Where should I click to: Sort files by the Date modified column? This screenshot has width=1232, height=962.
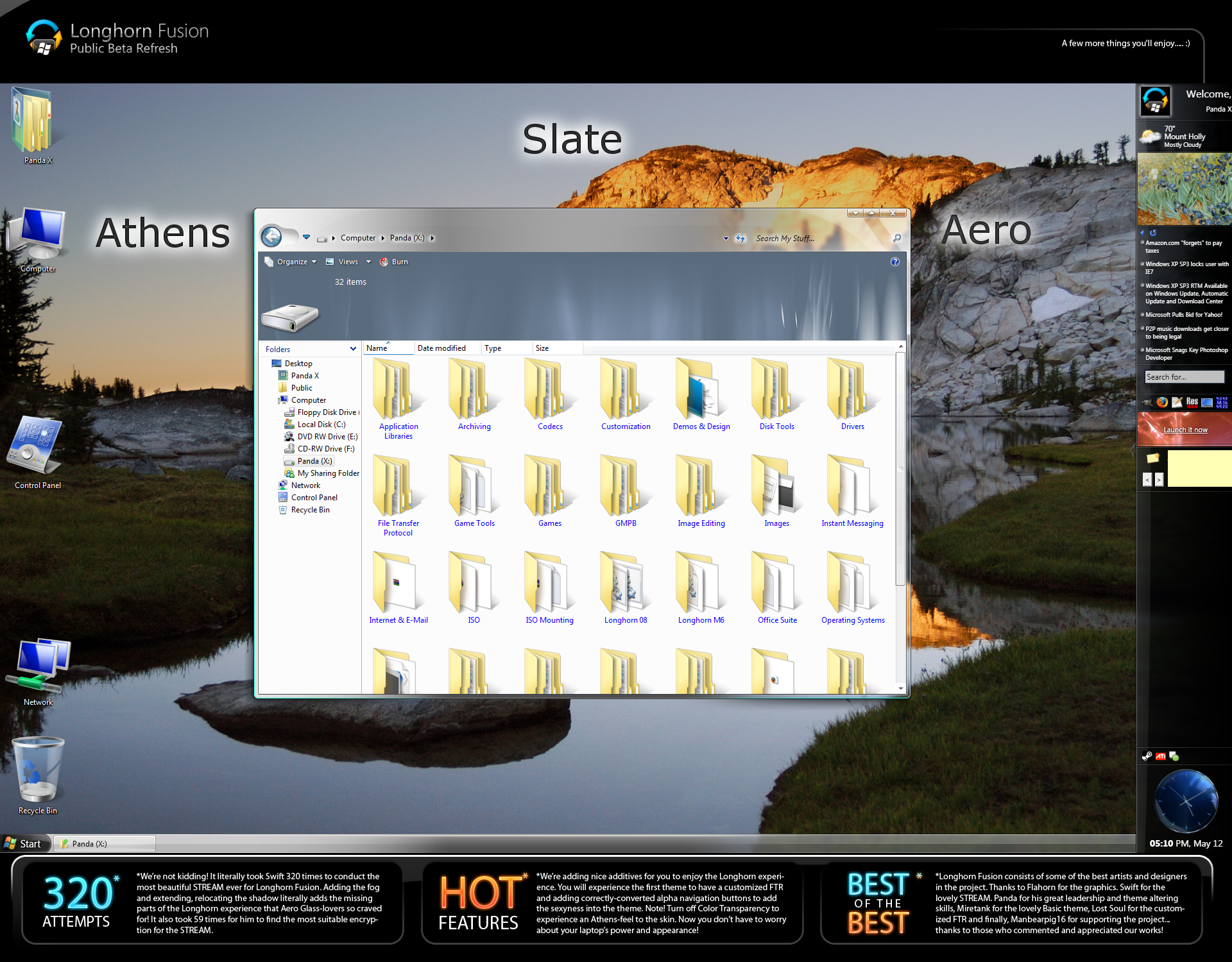(x=441, y=348)
